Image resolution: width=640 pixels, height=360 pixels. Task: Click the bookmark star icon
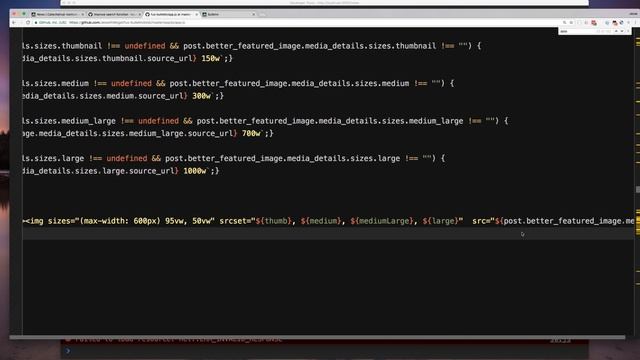tap(571, 22)
